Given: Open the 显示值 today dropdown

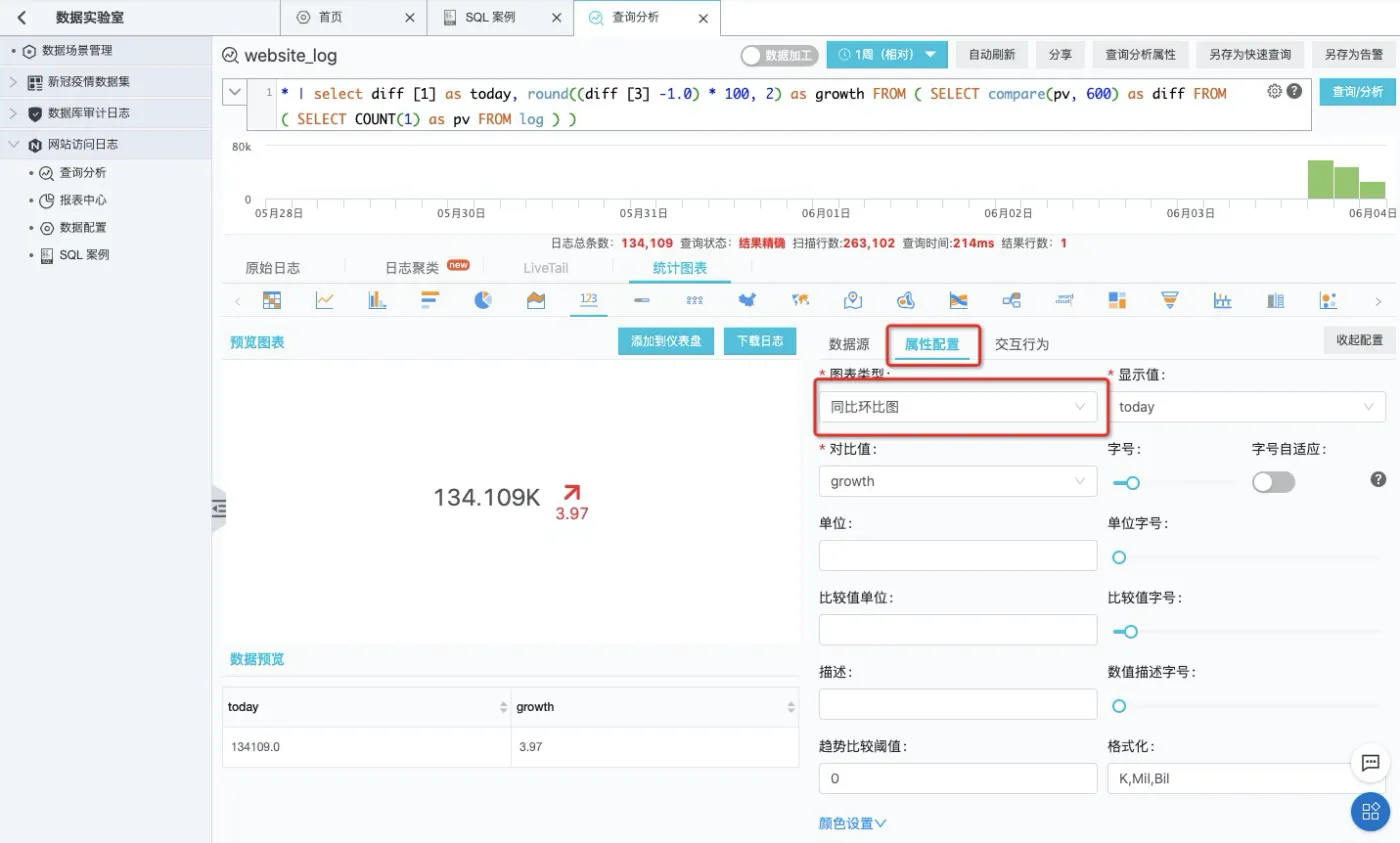Looking at the screenshot, I should point(1246,407).
